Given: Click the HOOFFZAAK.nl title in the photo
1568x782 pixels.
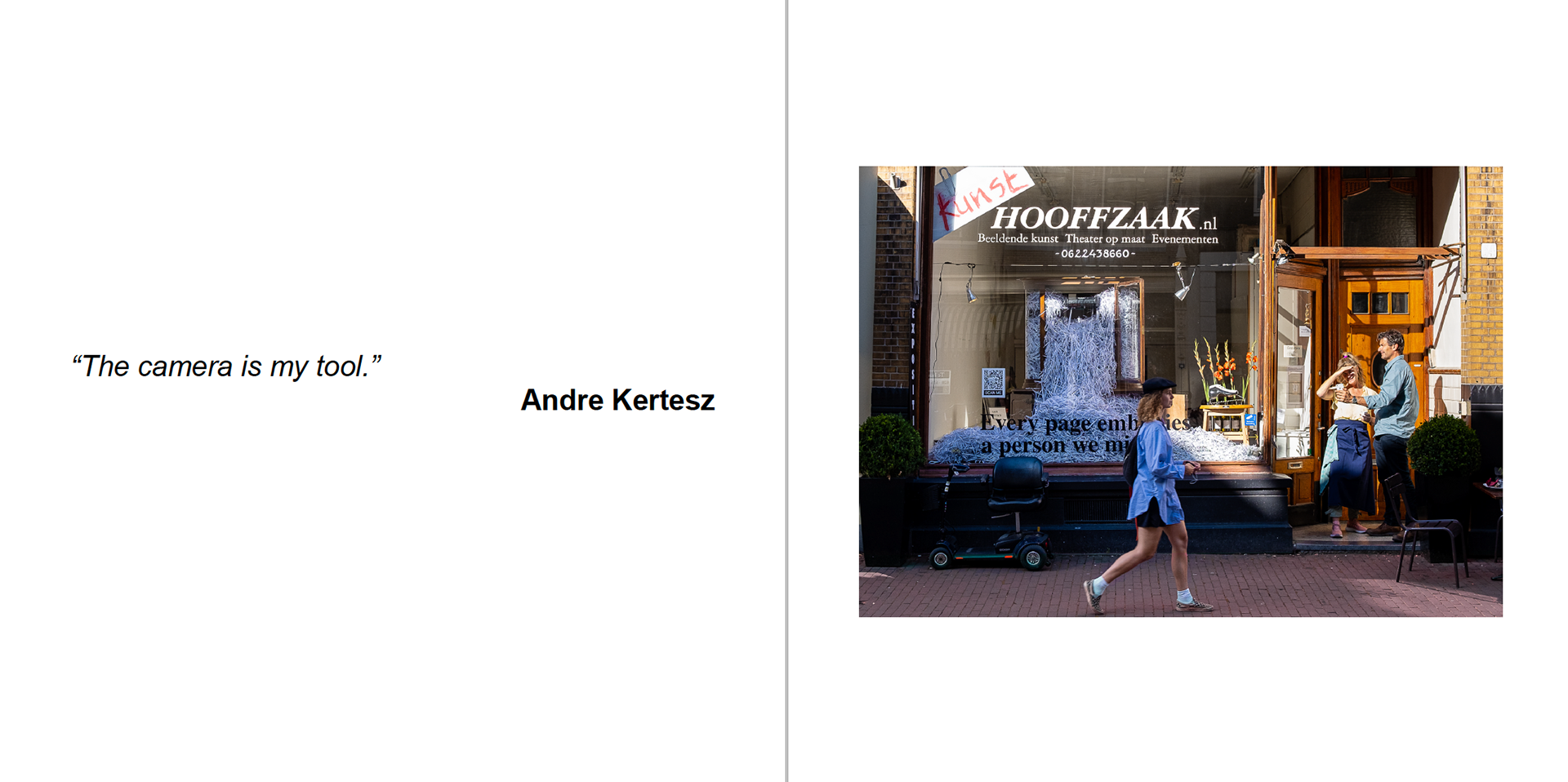Looking at the screenshot, I should coord(1103,218).
